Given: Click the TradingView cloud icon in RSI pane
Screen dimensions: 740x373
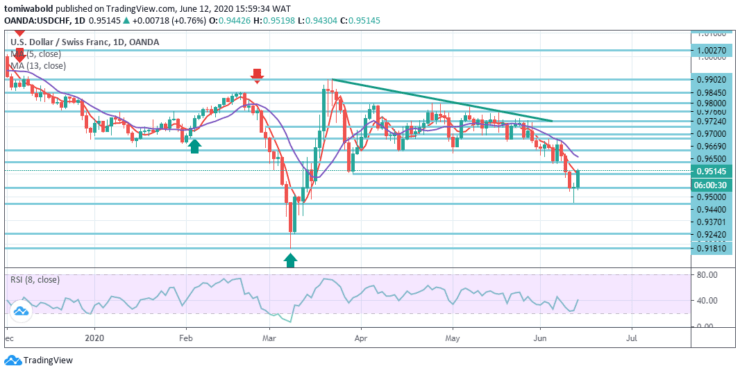Looking at the screenshot, I should coord(20,311).
